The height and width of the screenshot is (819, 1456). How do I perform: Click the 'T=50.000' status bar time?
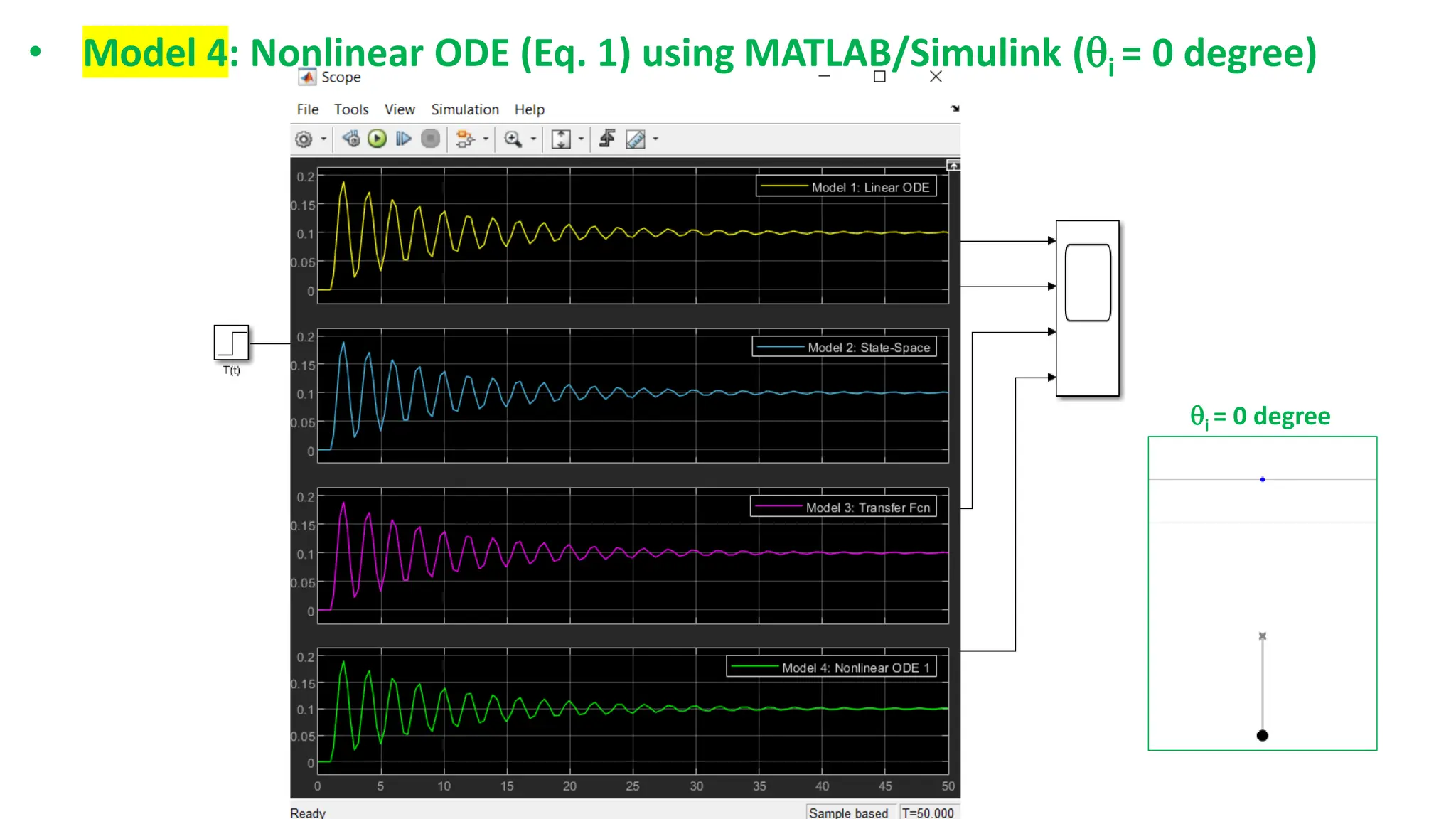928,813
